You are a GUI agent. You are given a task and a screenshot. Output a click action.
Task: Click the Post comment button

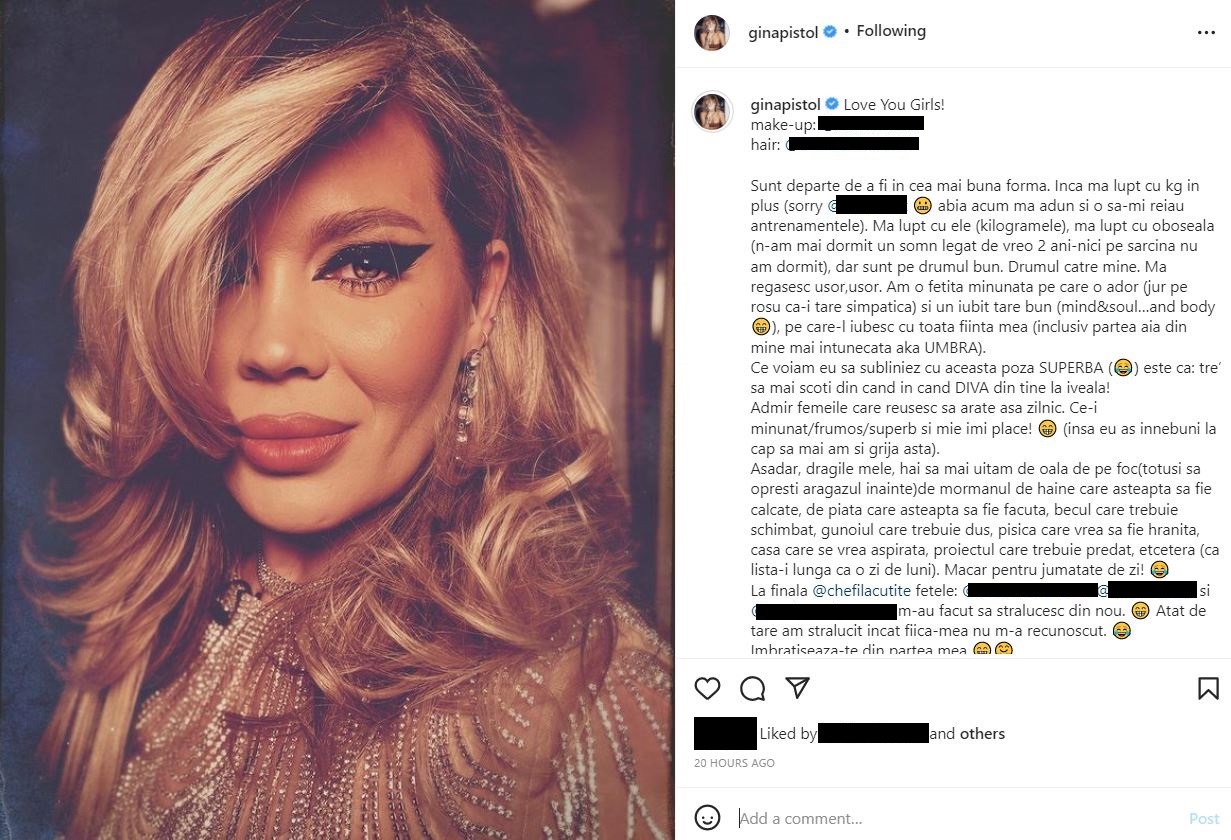point(1204,818)
